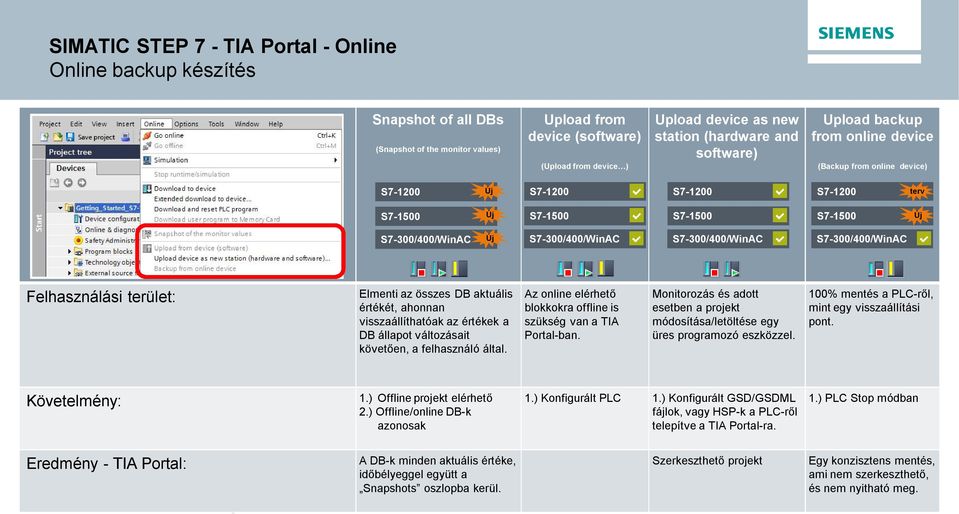
Task: Expand the External source files tree node
Action: click(69, 273)
